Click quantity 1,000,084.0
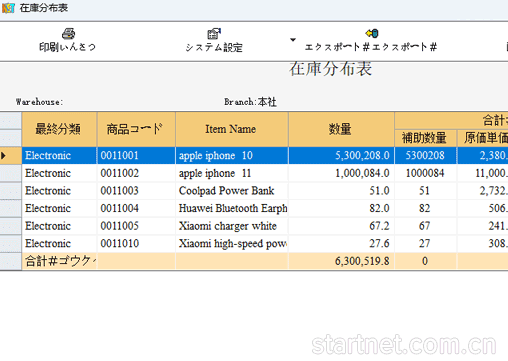Screen dimensions: 508x361 [x=341, y=173]
